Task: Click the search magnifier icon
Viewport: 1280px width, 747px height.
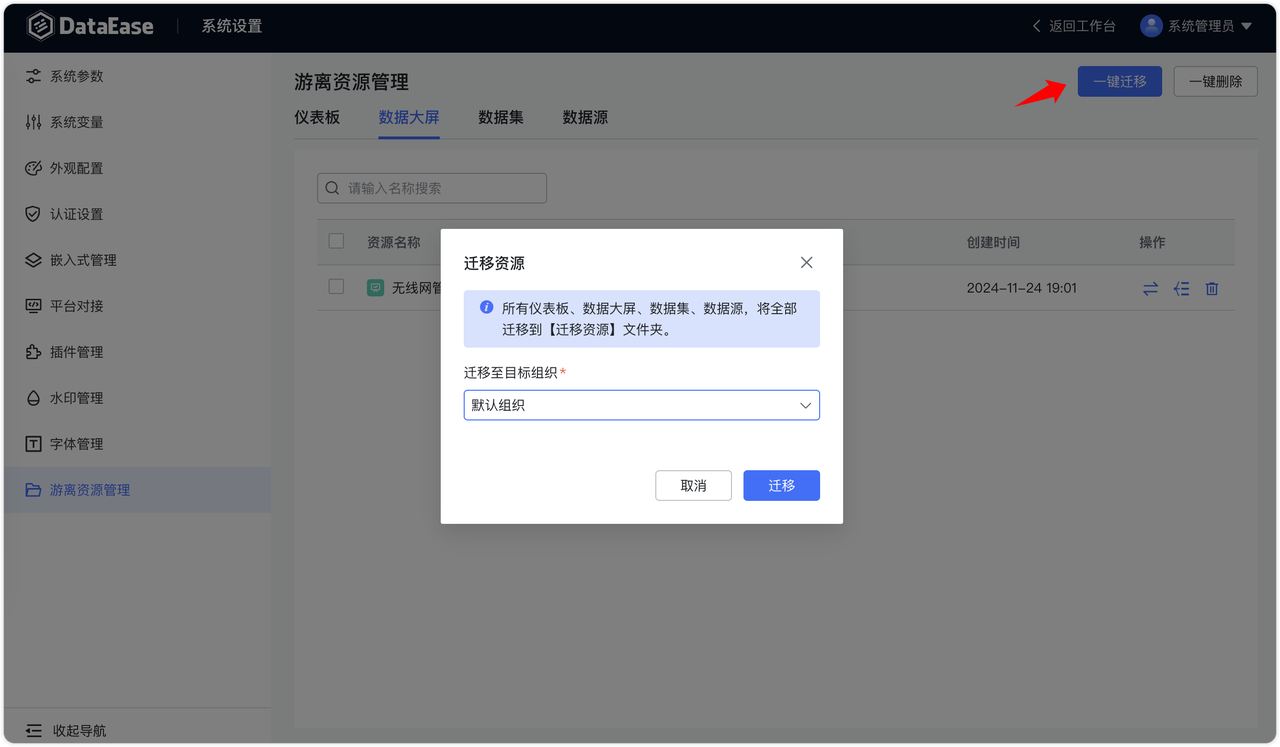Action: point(333,188)
